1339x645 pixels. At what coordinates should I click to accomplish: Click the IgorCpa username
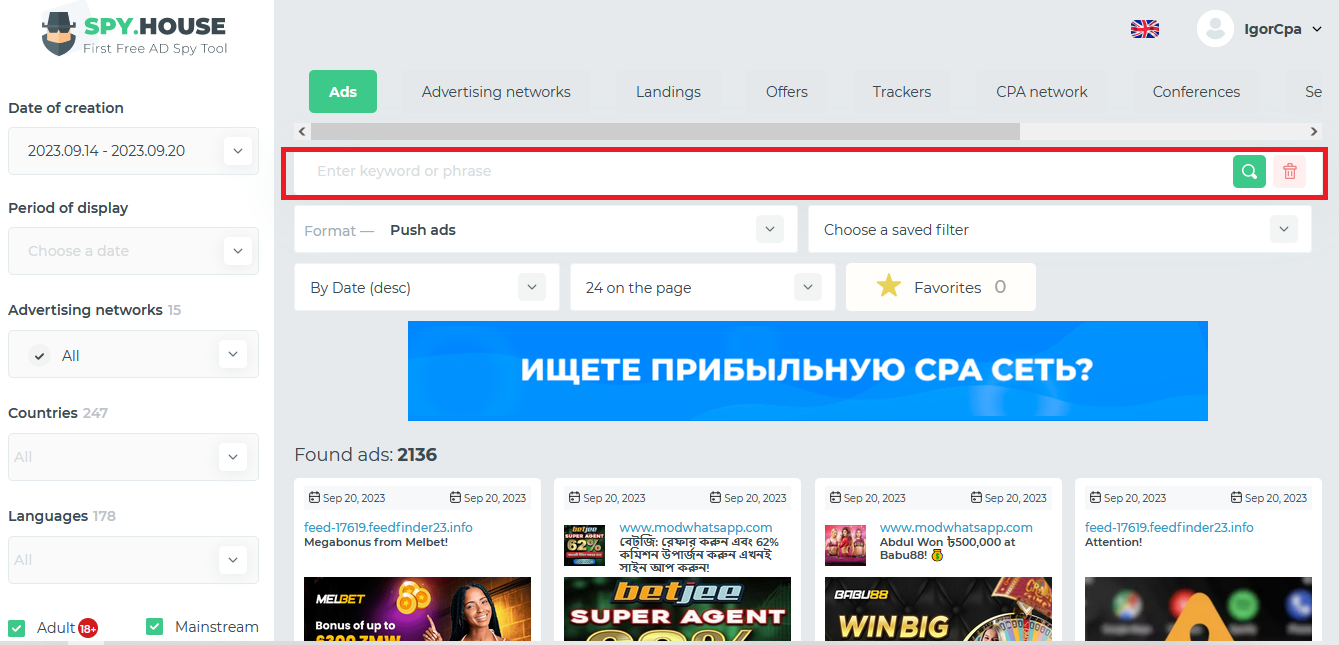click(1272, 29)
